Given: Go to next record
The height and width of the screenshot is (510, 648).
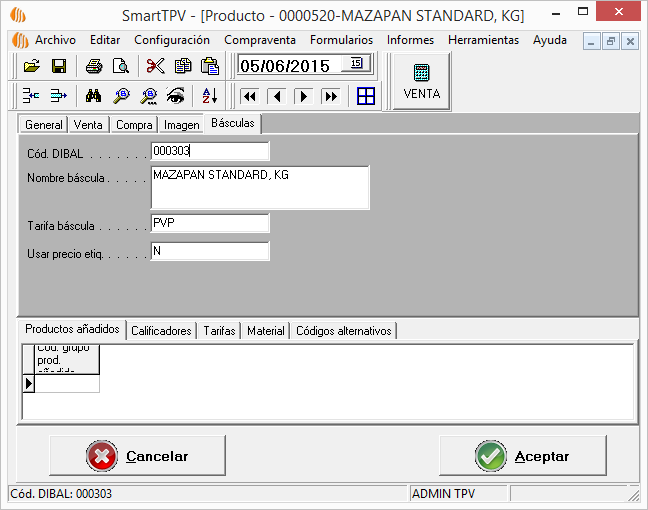Looking at the screenshot, I should pos(303,97).
